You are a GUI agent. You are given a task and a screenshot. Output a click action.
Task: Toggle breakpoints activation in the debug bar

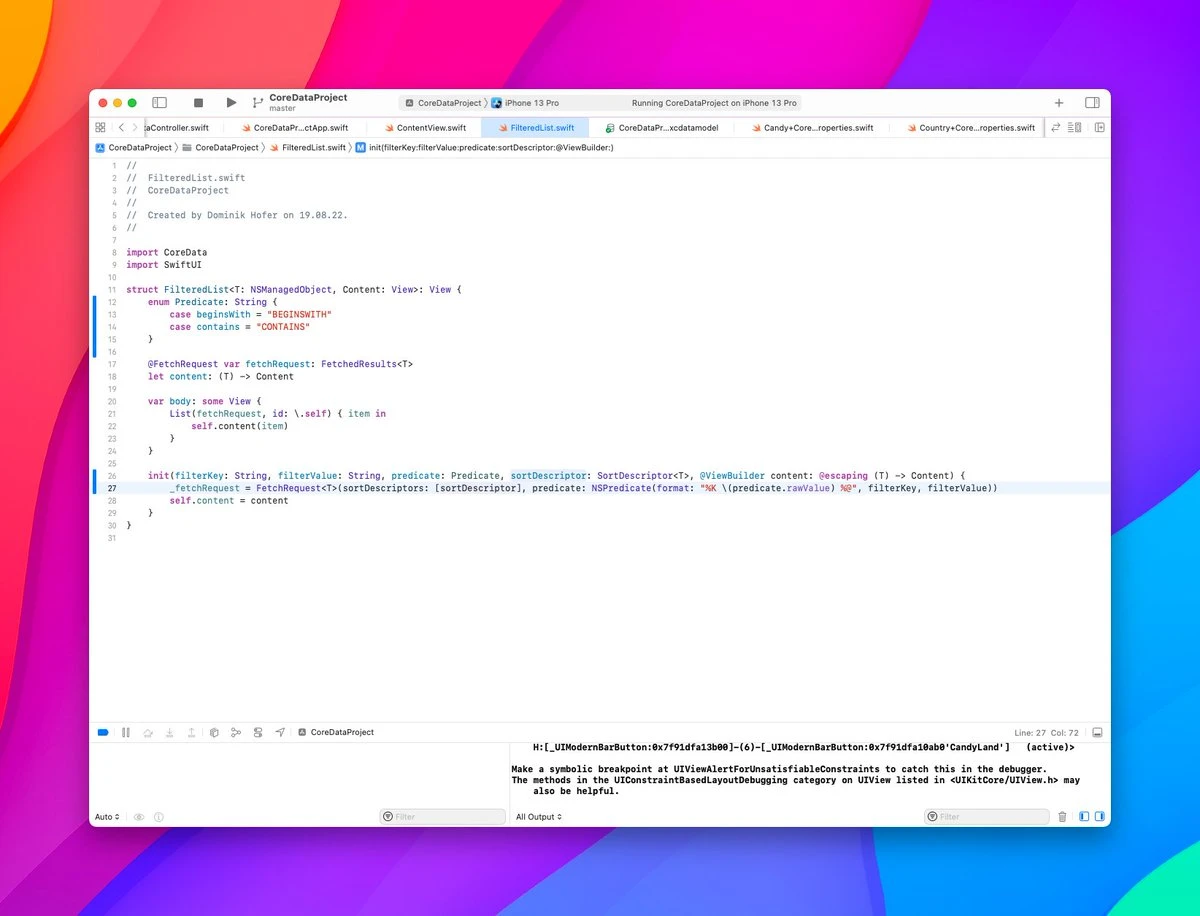102,733
